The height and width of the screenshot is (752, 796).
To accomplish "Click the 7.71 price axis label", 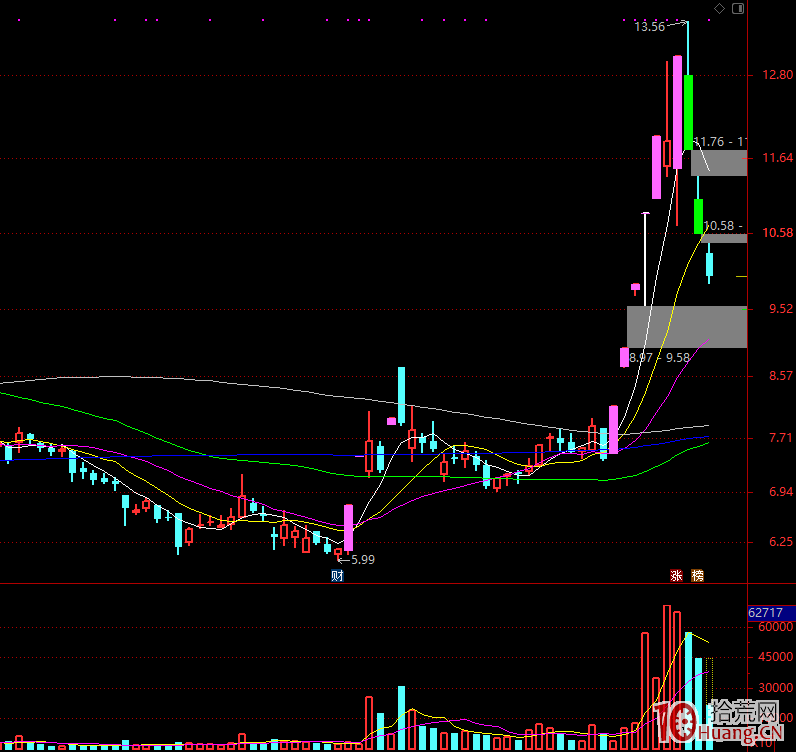I will [x=781, y=438].
